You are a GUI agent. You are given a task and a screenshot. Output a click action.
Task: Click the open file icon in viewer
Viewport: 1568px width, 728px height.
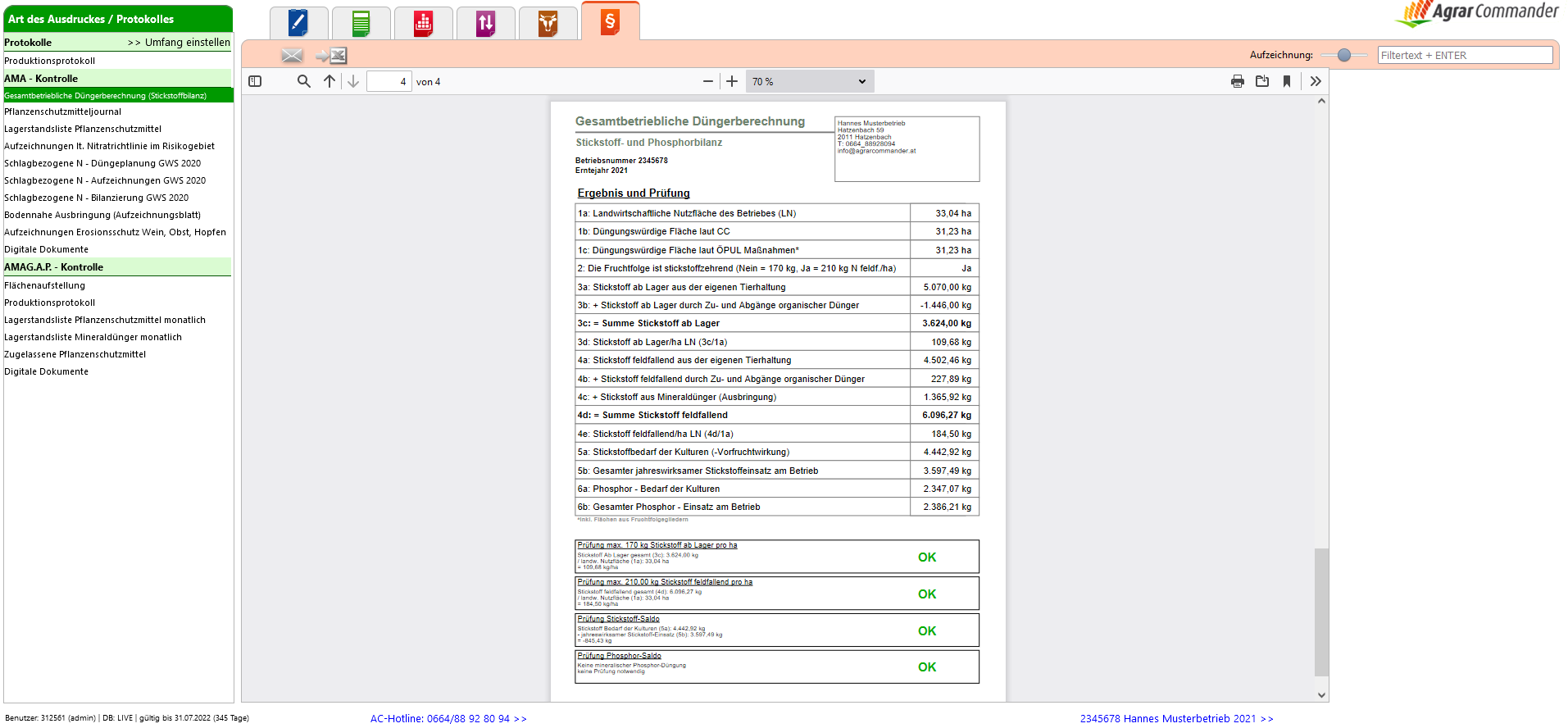(x=1262, y=81)
